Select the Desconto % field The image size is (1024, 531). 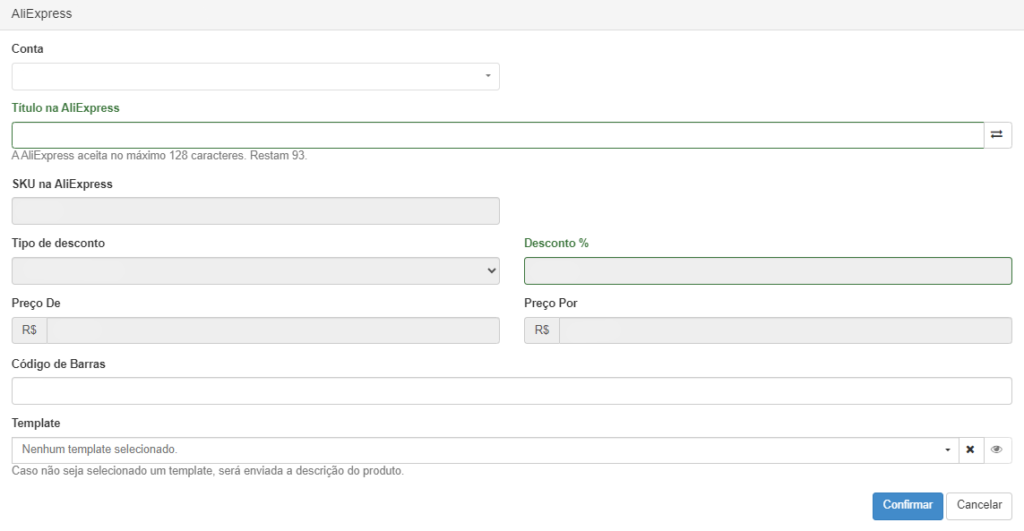click(768, 271)
